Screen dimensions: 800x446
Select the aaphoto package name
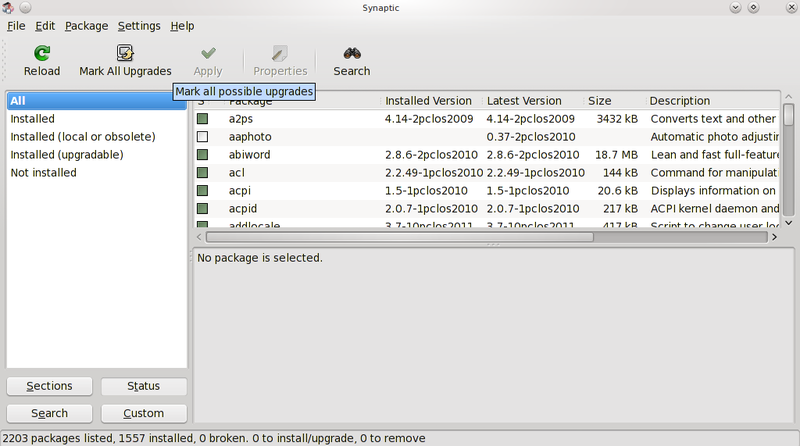coord(250,137)
